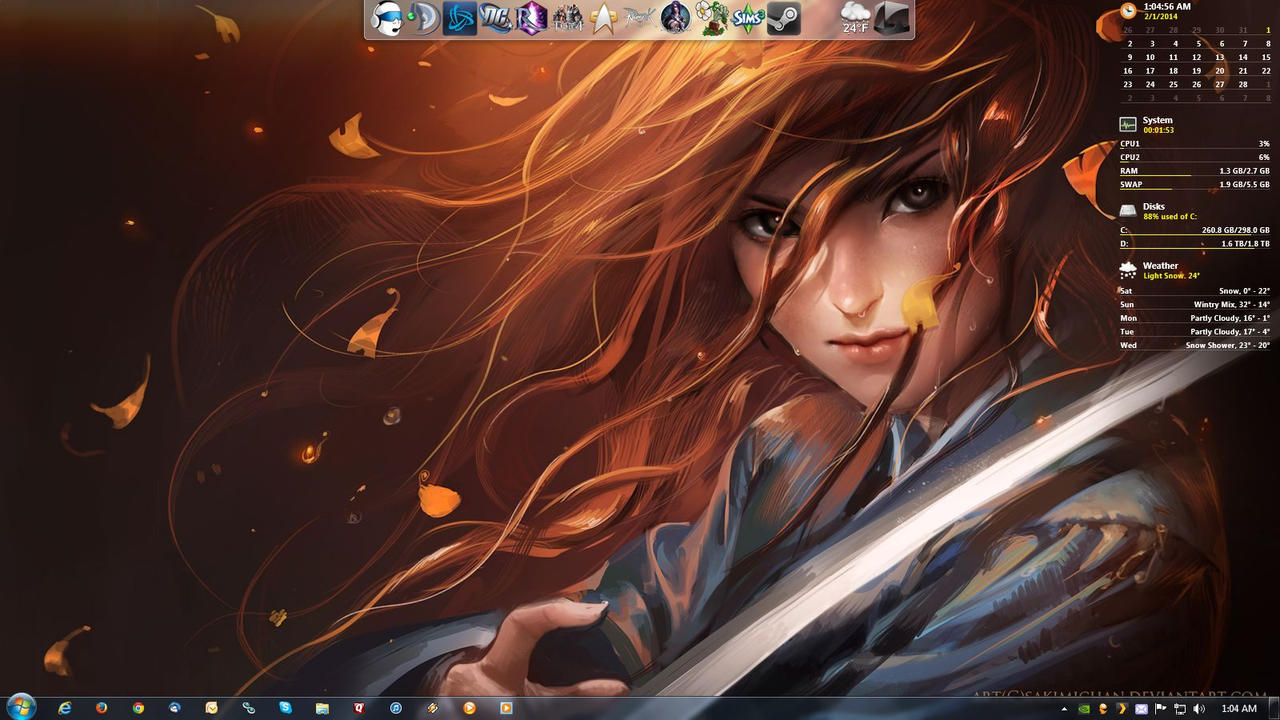This screenshot has width=1280, height=720.
Task: Launch Winamp lightning bolt taskbar icon
Action: click(x=432, y=708)
